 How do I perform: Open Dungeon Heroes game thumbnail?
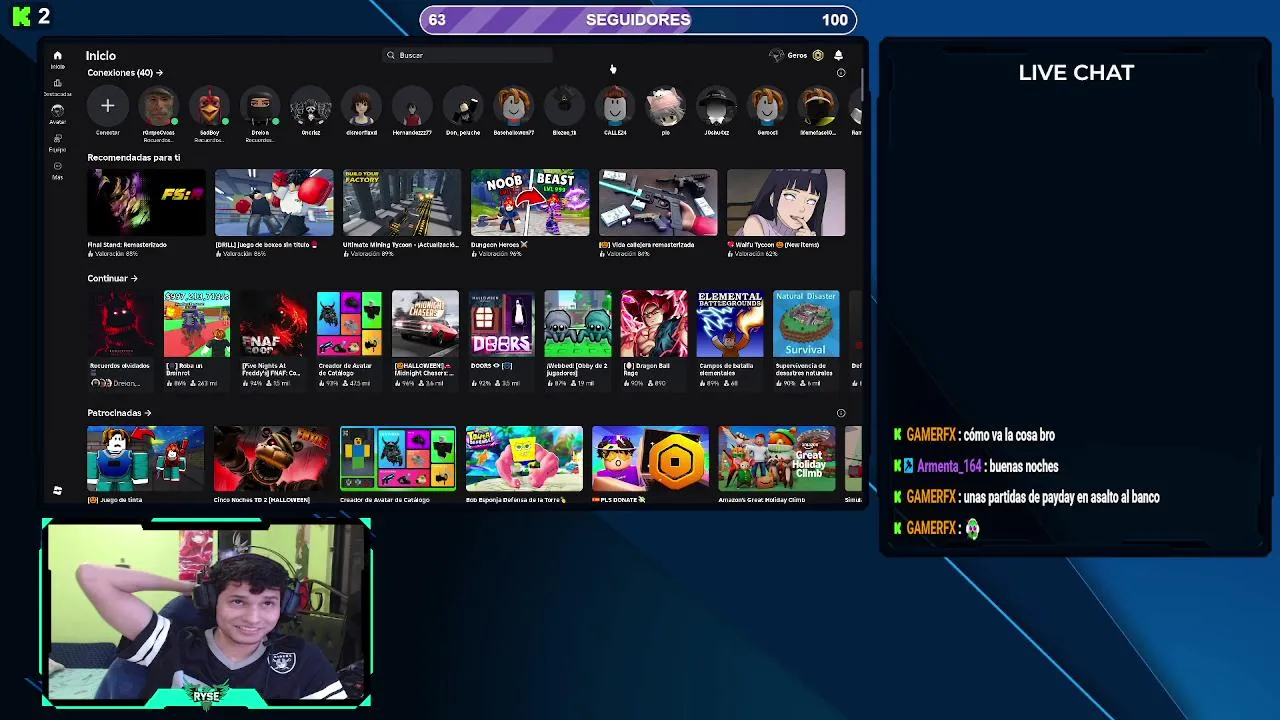point(530,203)
